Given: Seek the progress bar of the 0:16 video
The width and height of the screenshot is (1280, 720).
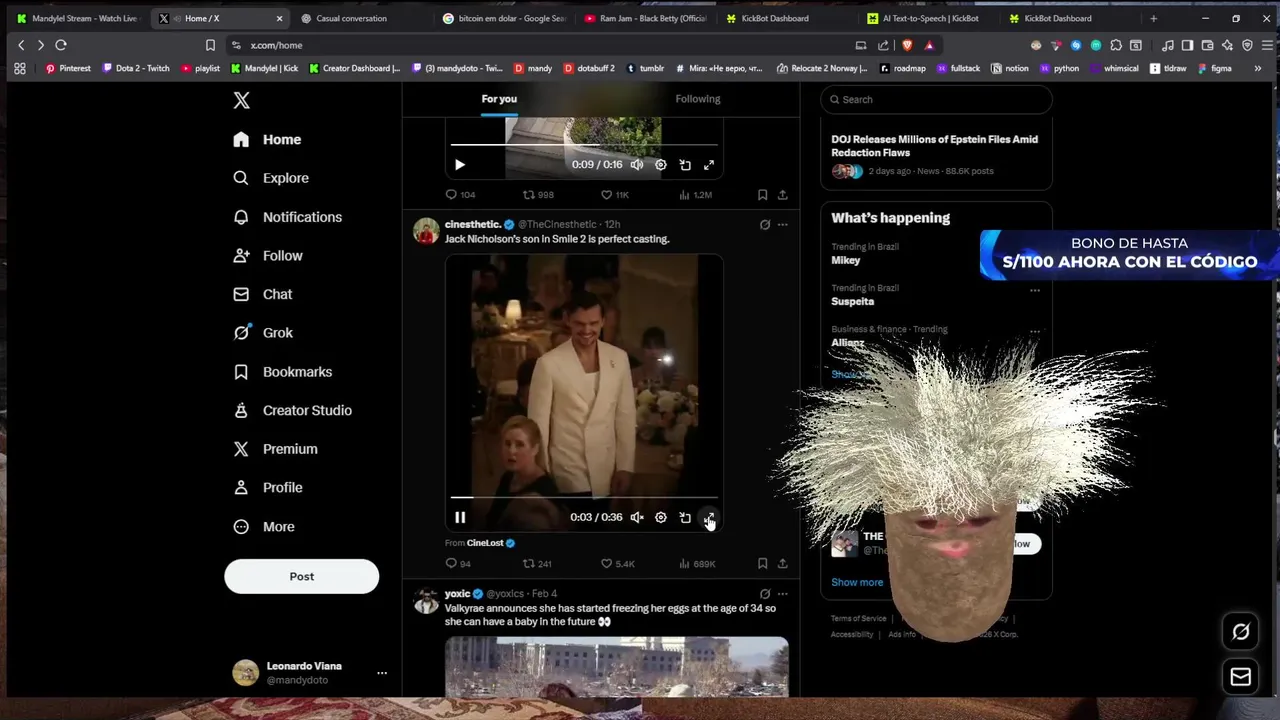Looking at the screenshot, I should [584, 145].
